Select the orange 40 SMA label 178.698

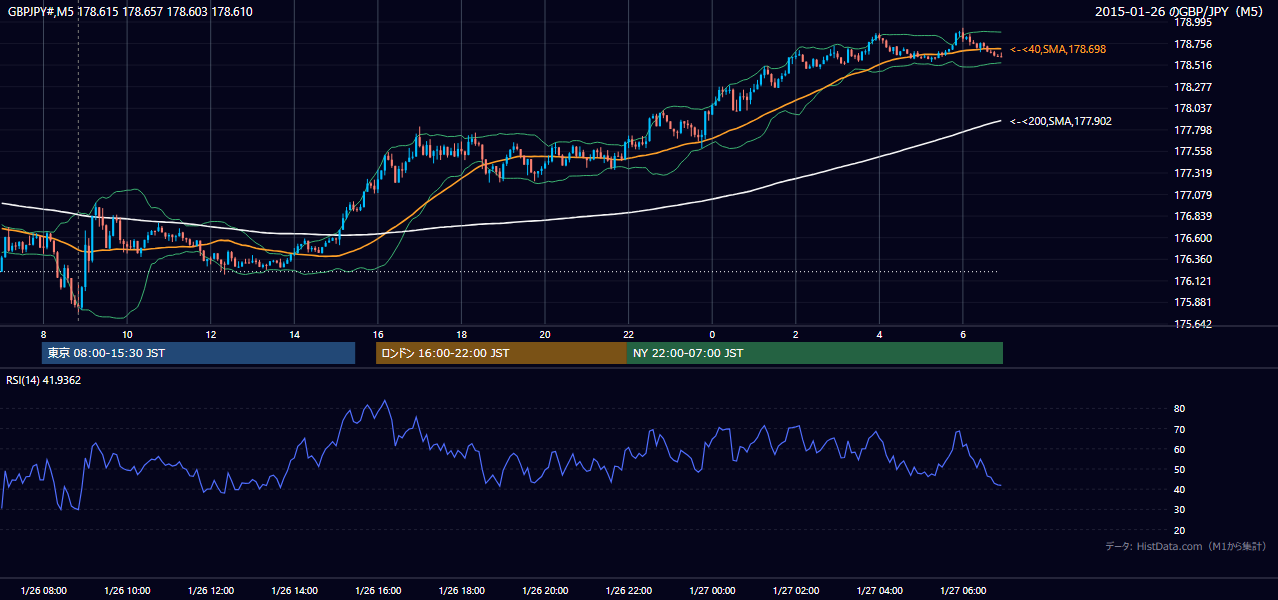click(x=1058, y=49)
